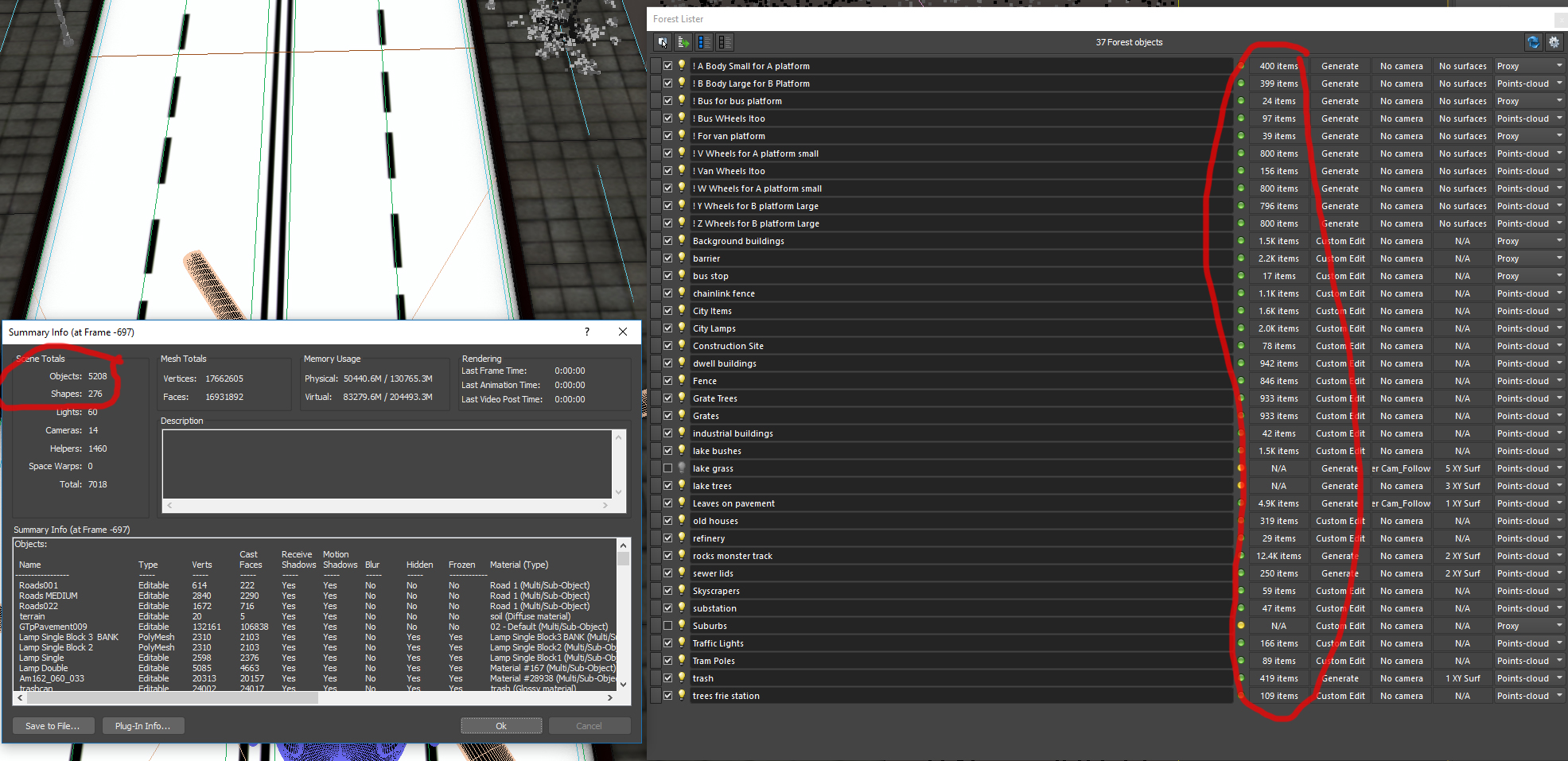
Task: Uncheck the refinery checkbox
Action: (667, 538)
